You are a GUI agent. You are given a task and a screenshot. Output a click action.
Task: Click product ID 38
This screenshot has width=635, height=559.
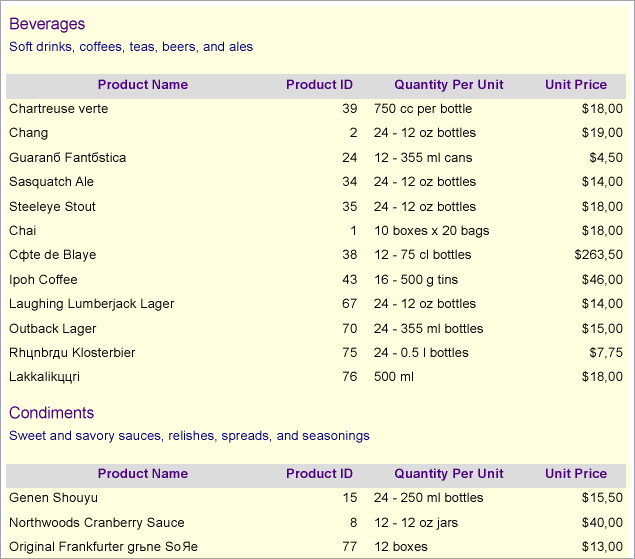[x=349, y=255]
